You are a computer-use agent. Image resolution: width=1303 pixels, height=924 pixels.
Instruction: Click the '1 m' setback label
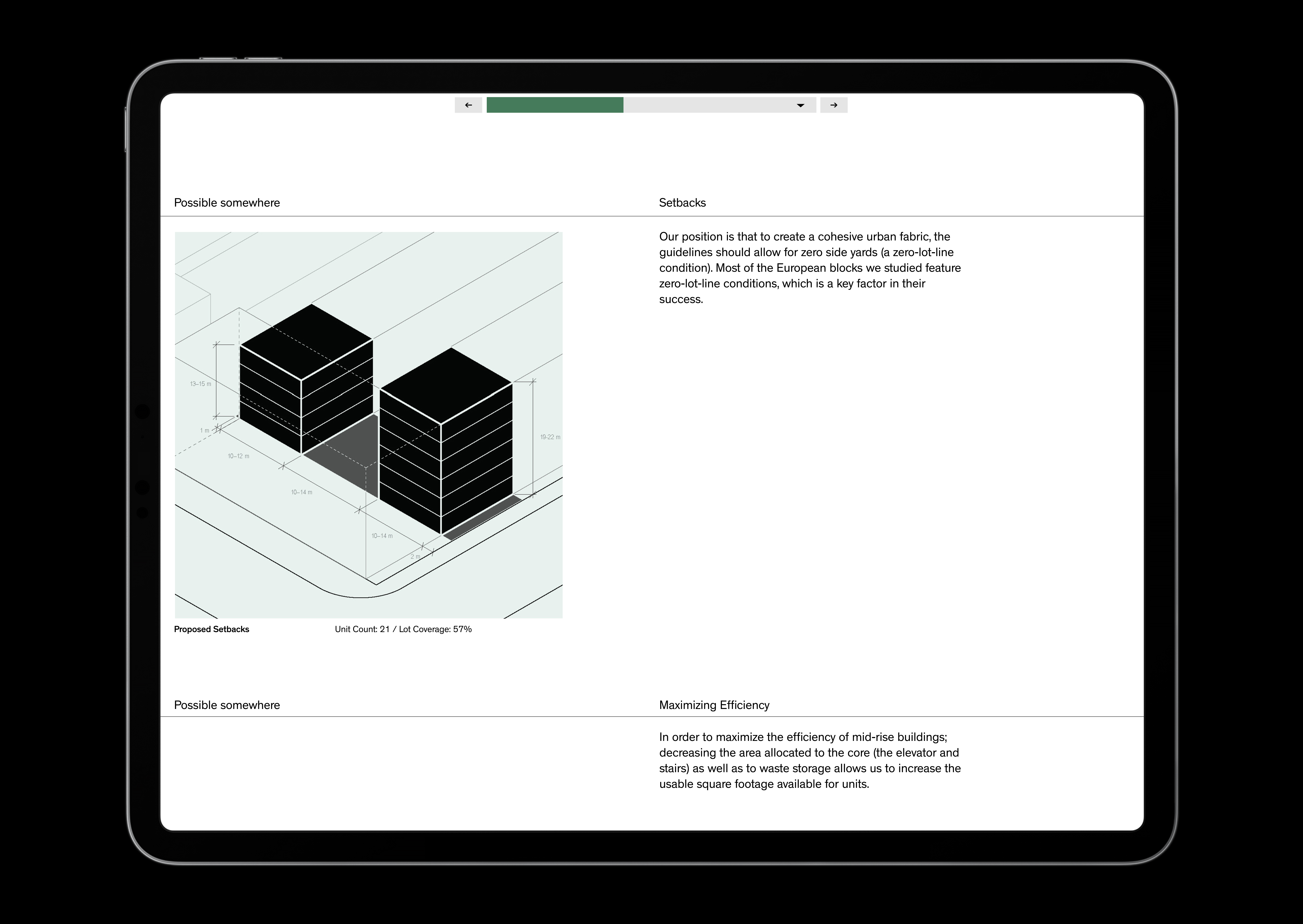coord(205,431)
